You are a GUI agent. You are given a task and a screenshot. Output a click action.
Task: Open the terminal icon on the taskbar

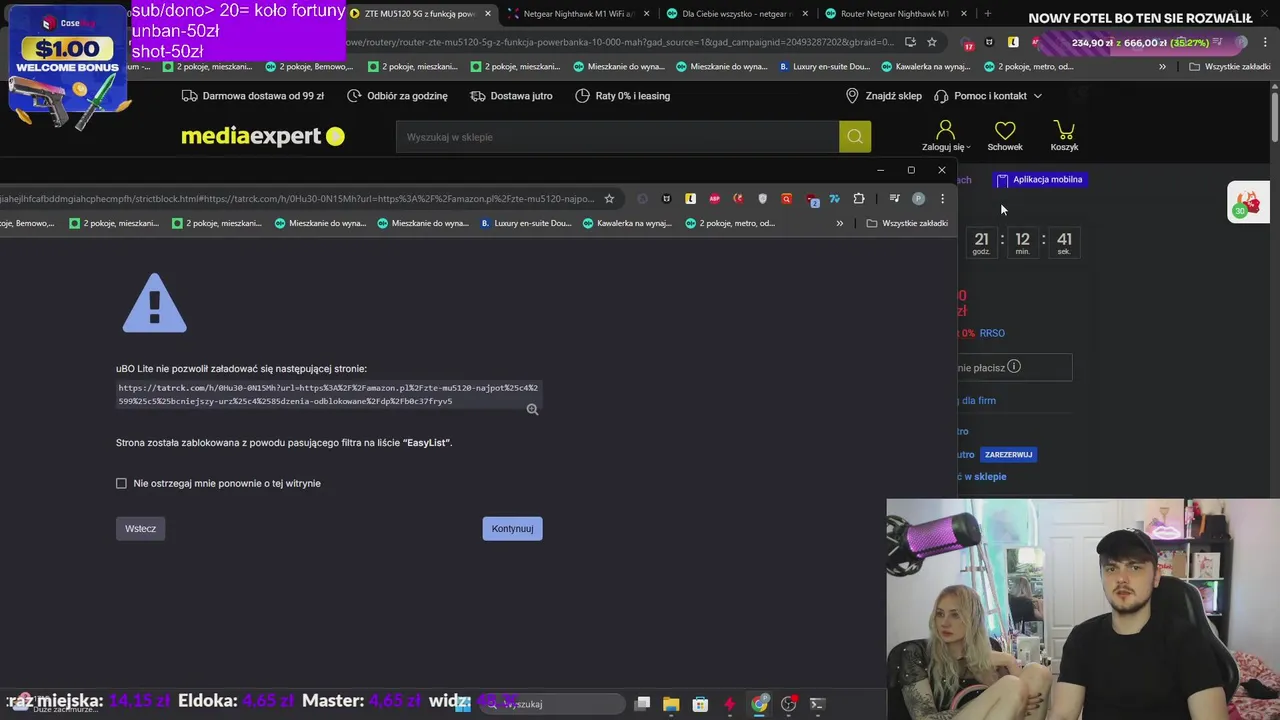817,704
